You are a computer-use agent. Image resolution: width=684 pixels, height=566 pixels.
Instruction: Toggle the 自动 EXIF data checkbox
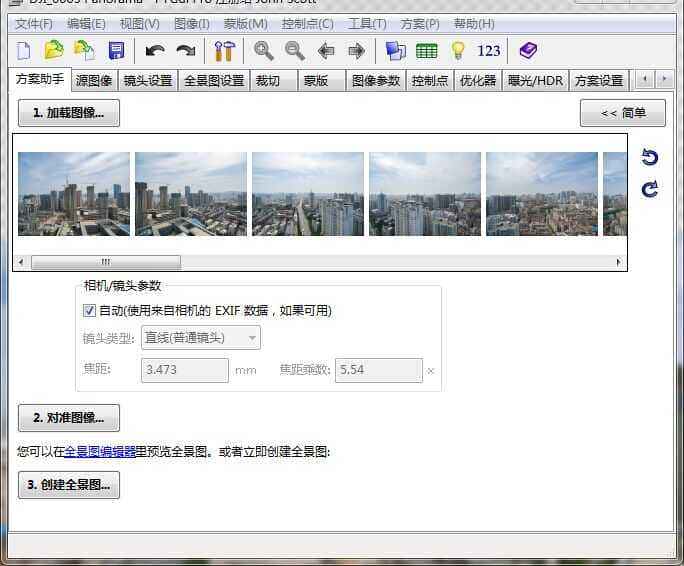(x=90, y=311)
